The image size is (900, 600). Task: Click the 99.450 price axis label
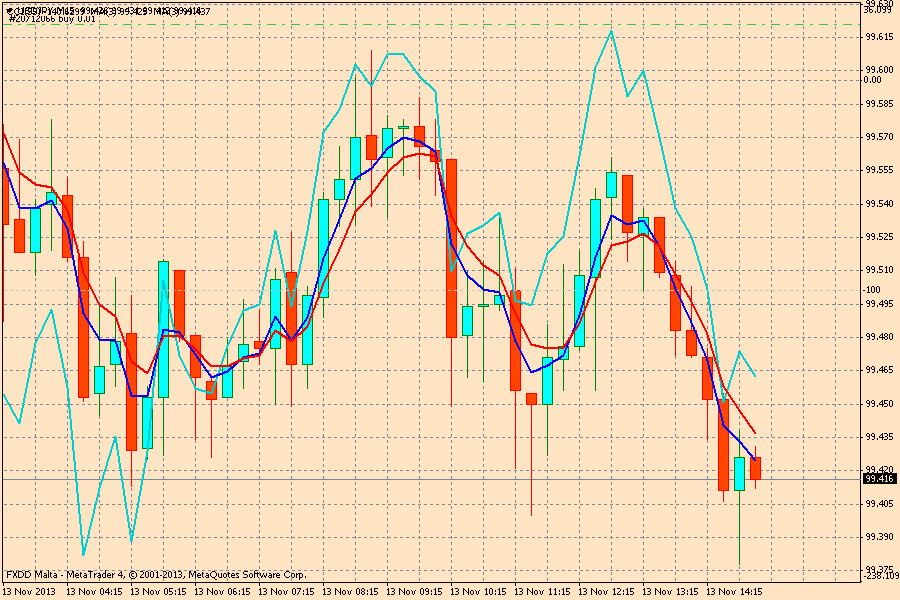(x=879, y=403)
